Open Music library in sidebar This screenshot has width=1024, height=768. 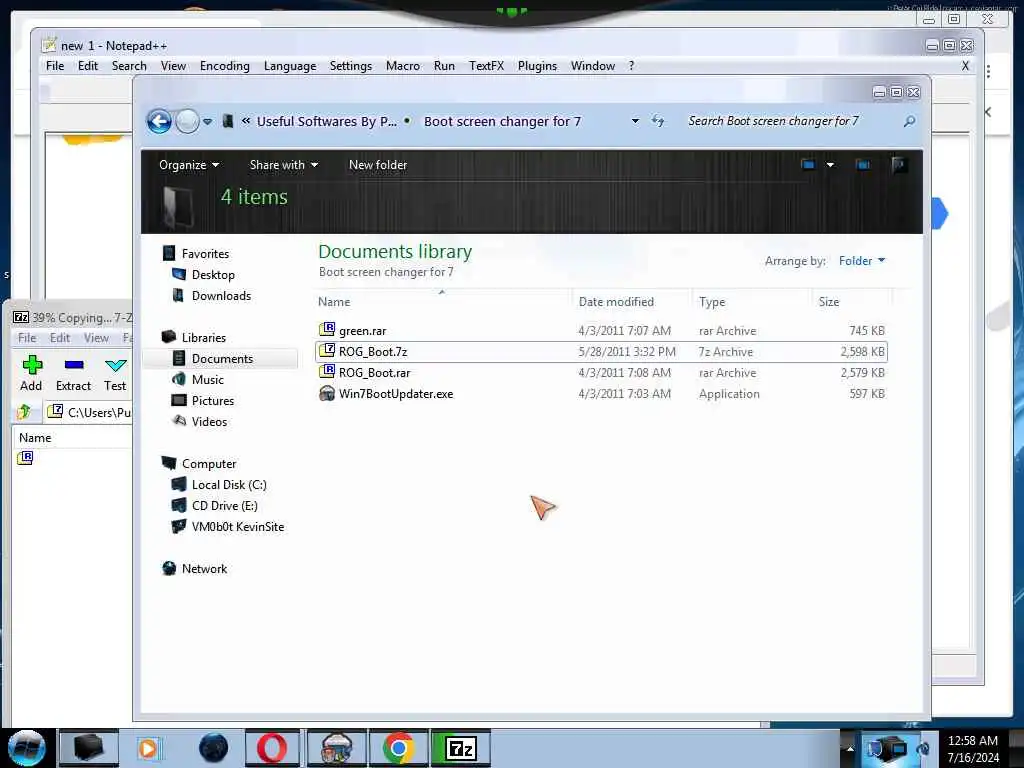coord(208,379)
